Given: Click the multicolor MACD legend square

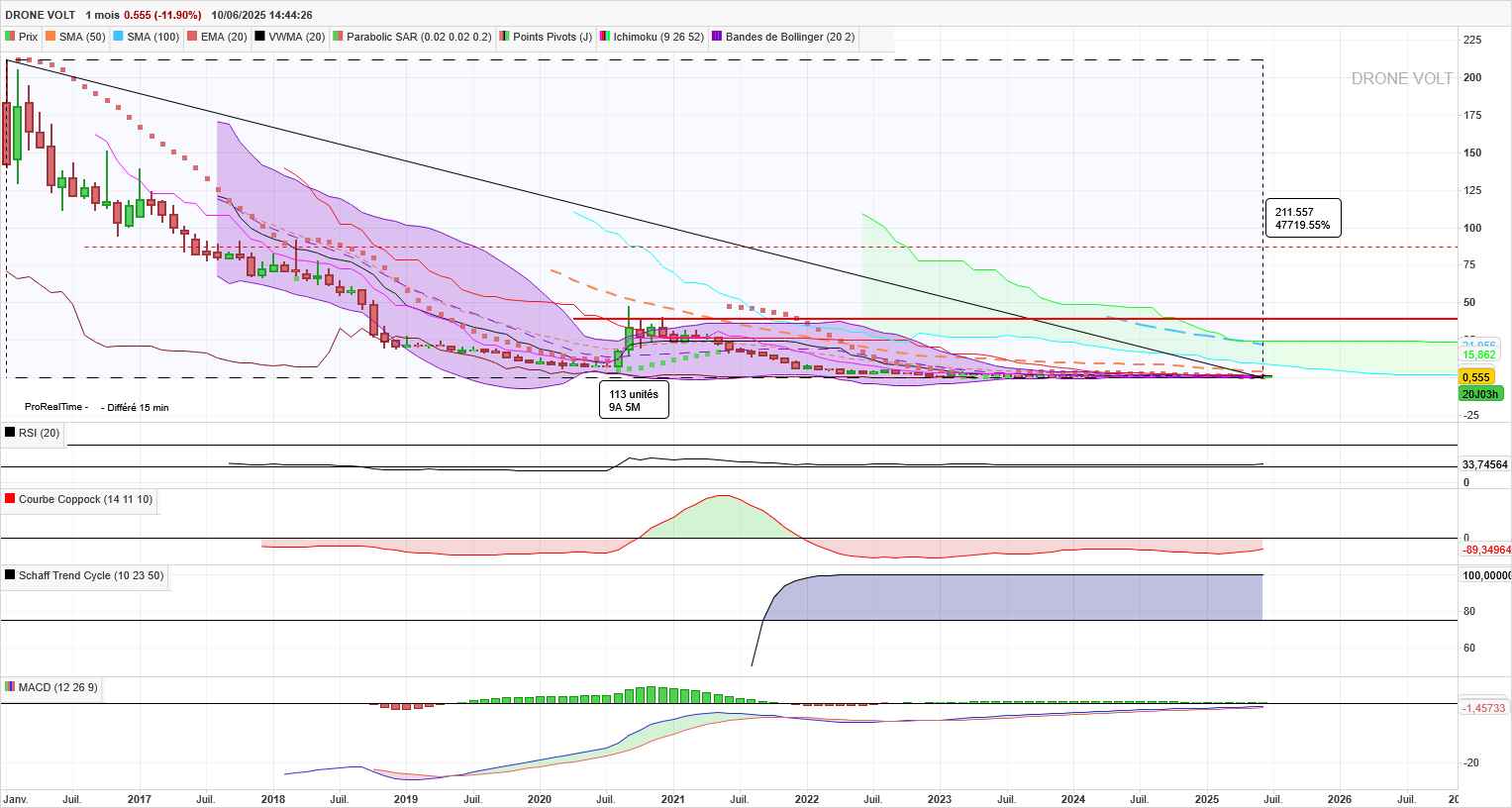Looking at the screenshot, I should point(10,686).
